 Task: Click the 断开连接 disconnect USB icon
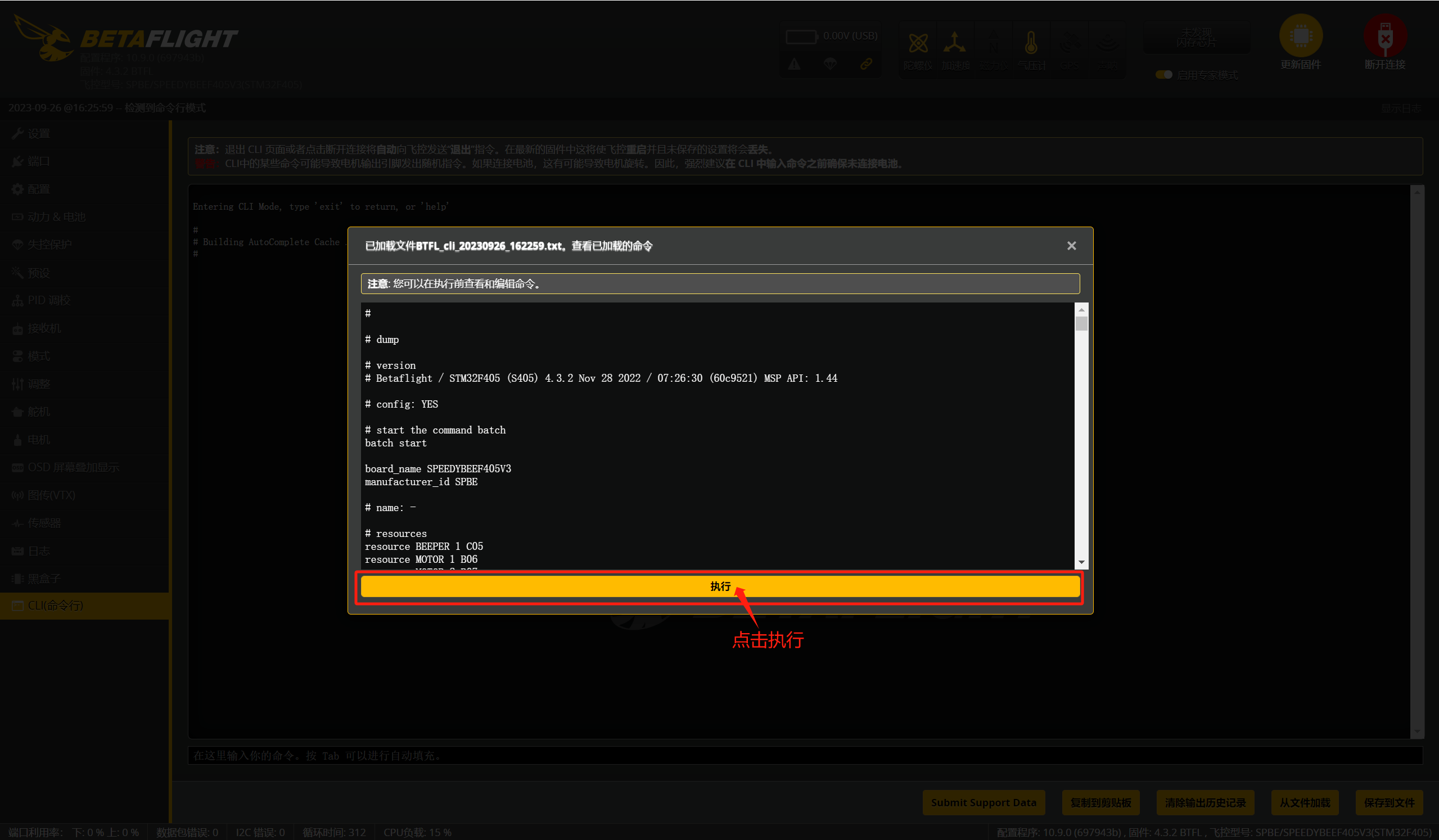click(1384, 37)
